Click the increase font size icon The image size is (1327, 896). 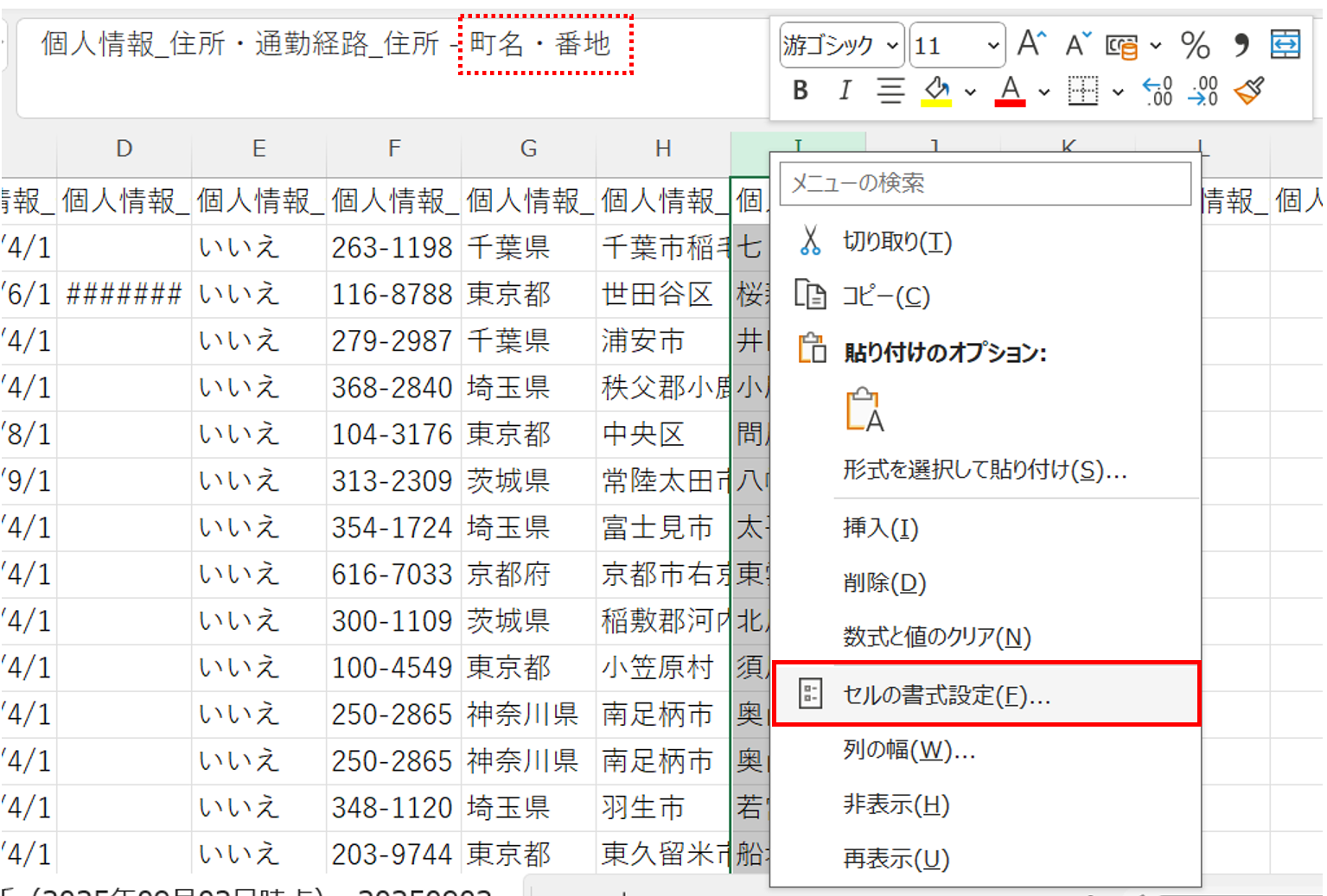click(1031, 44)
